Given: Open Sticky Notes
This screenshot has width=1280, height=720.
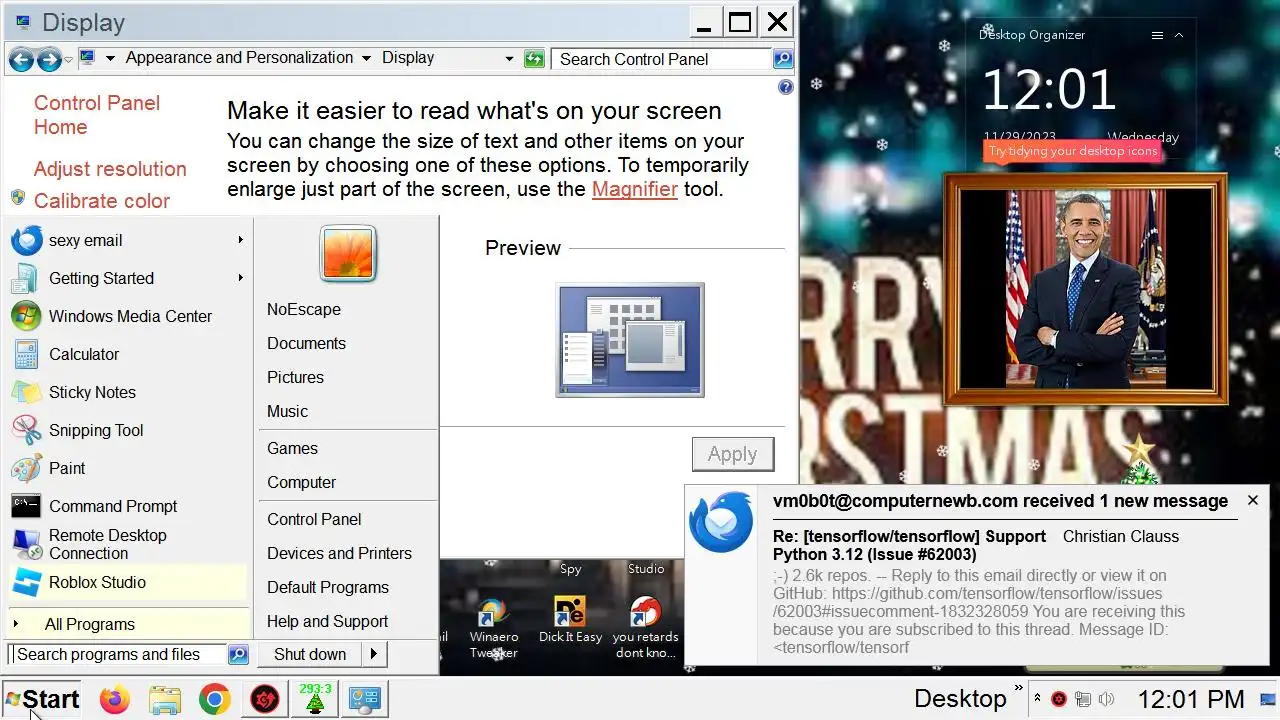Looking at the screenshot, I should 127,392.
